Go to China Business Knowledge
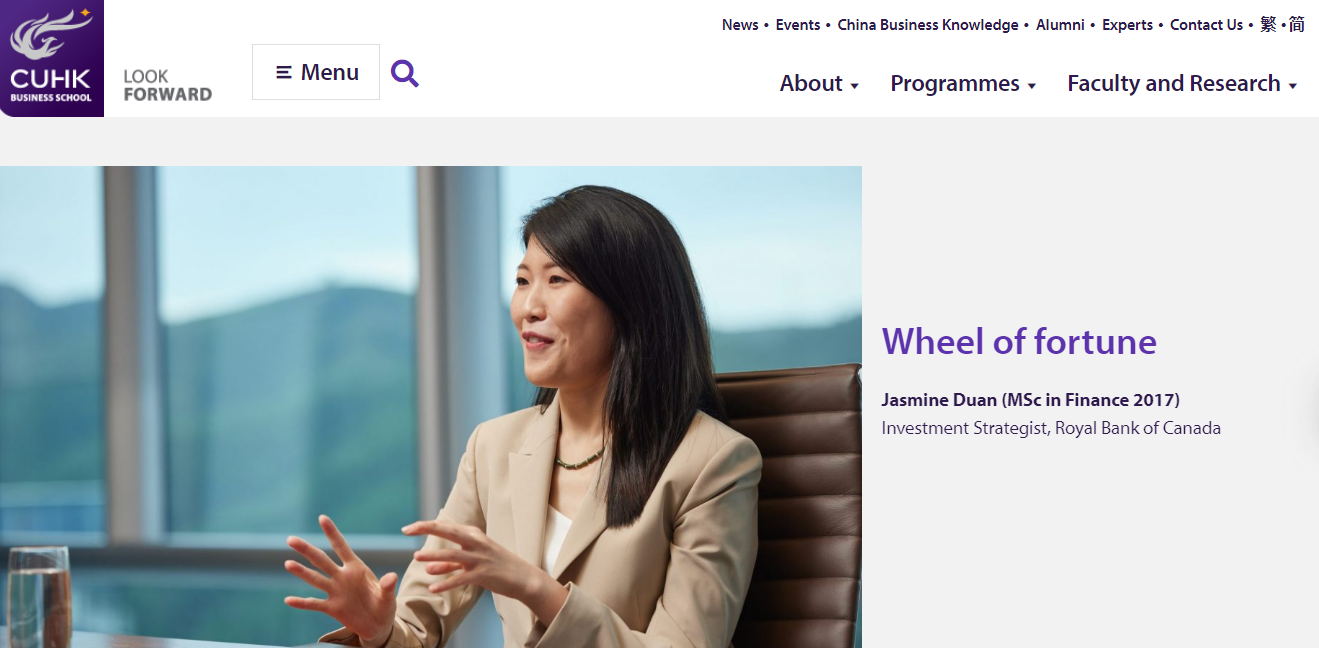Viewport: 1319px width, 648px height. pos(928,25)
